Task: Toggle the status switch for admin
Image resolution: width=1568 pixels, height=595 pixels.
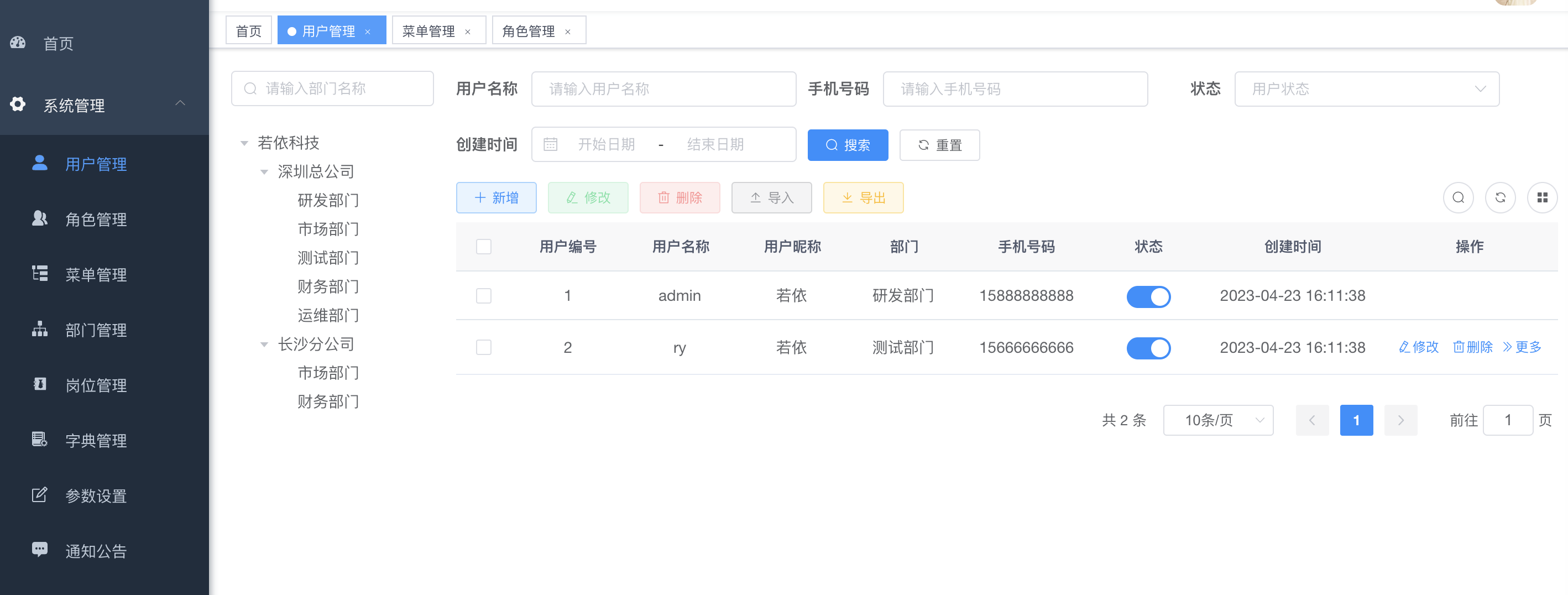Action: [x=1148, y=296]
